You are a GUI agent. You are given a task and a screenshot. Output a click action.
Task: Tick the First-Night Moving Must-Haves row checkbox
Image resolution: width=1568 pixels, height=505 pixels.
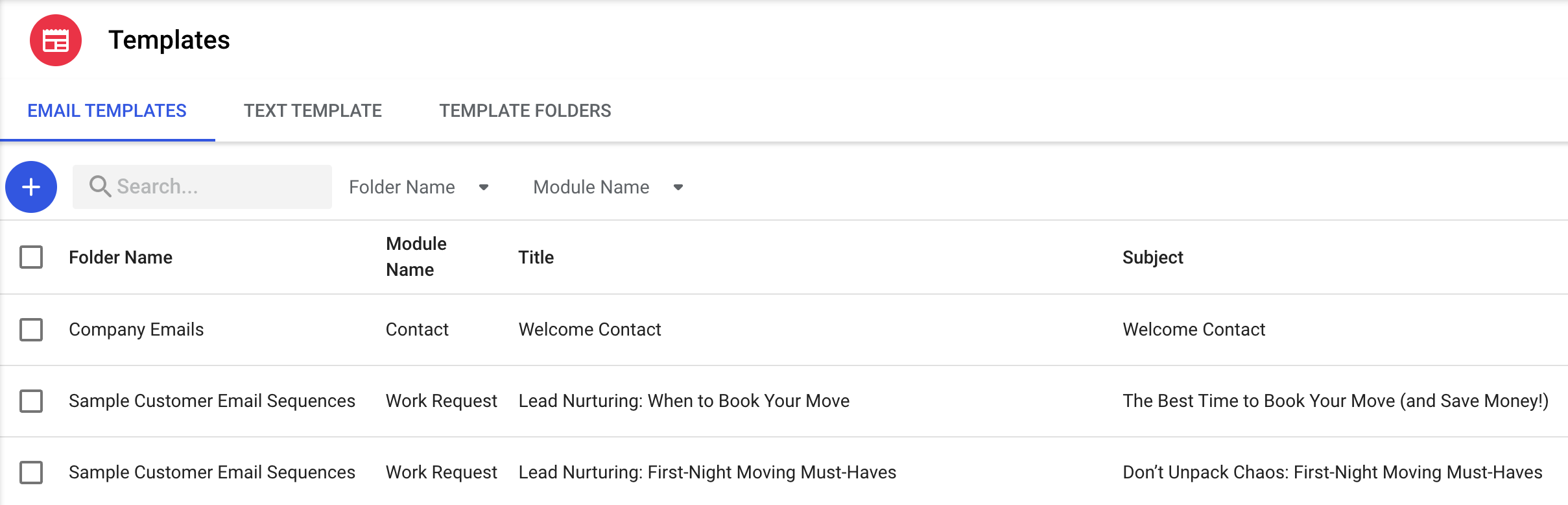coord(31,473)
